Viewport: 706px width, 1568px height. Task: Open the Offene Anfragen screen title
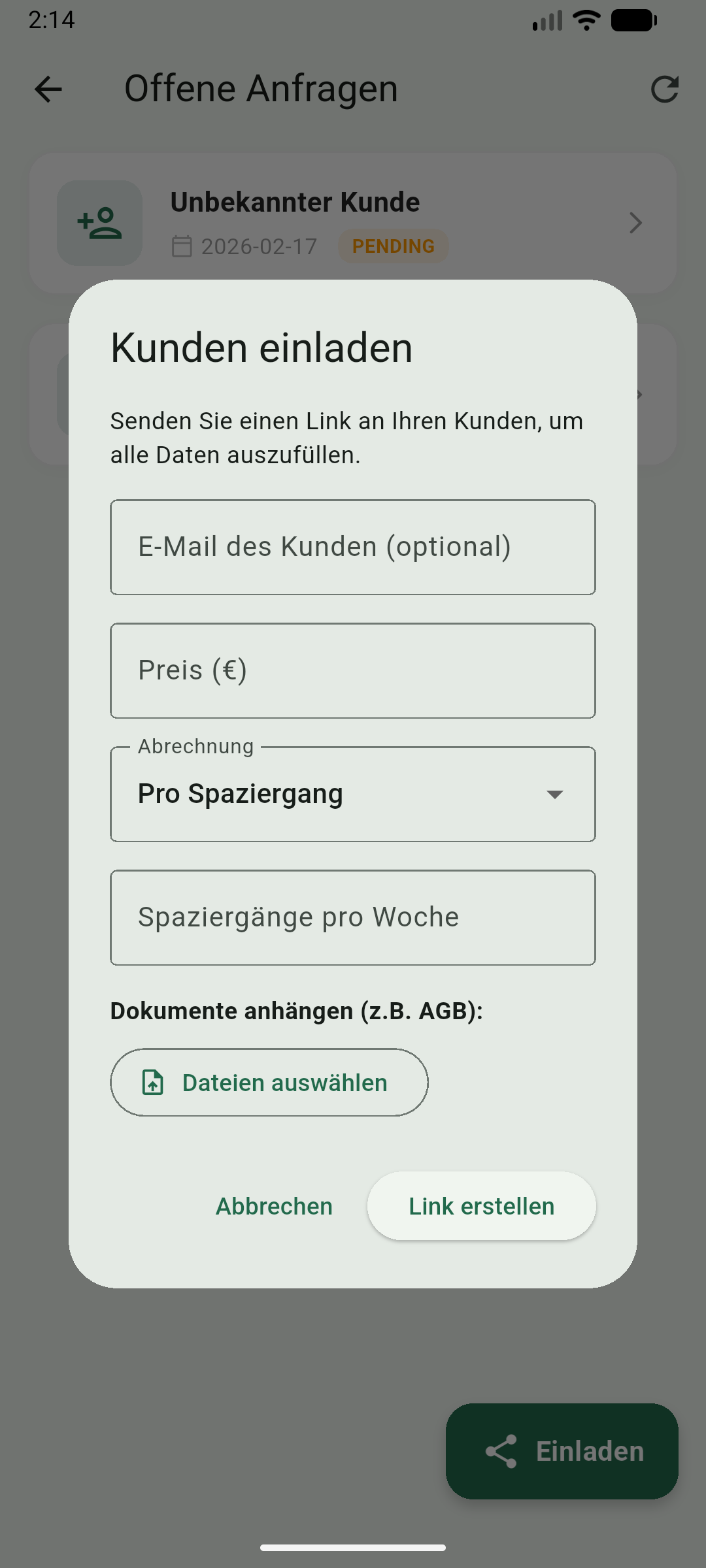261,89
